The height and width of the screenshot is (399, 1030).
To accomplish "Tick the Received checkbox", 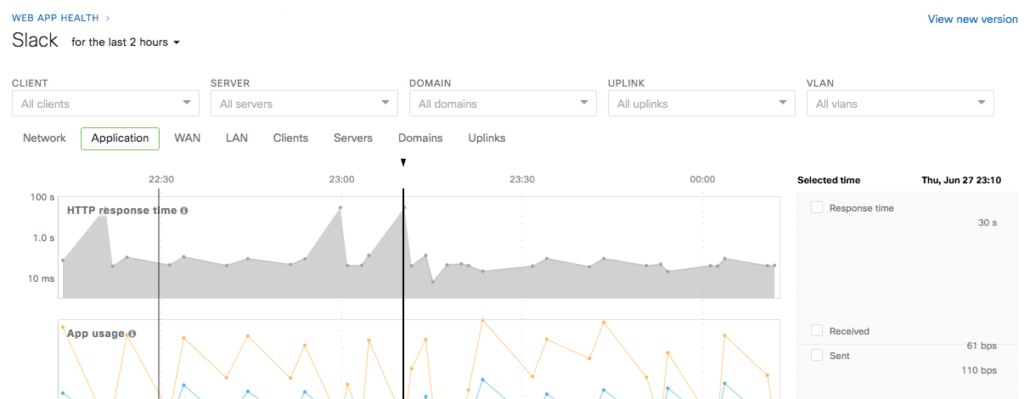I will (817, 330).
